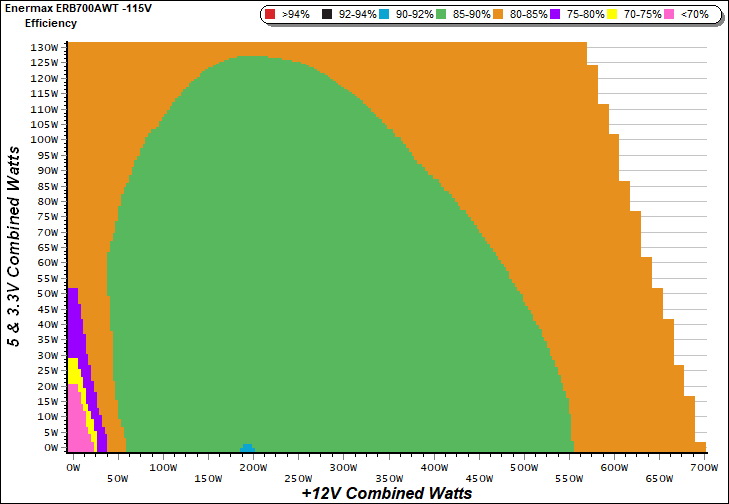Click the Enermax ERB700AWT -115V title
729x504 pixels.
click(x=59, y=8)
